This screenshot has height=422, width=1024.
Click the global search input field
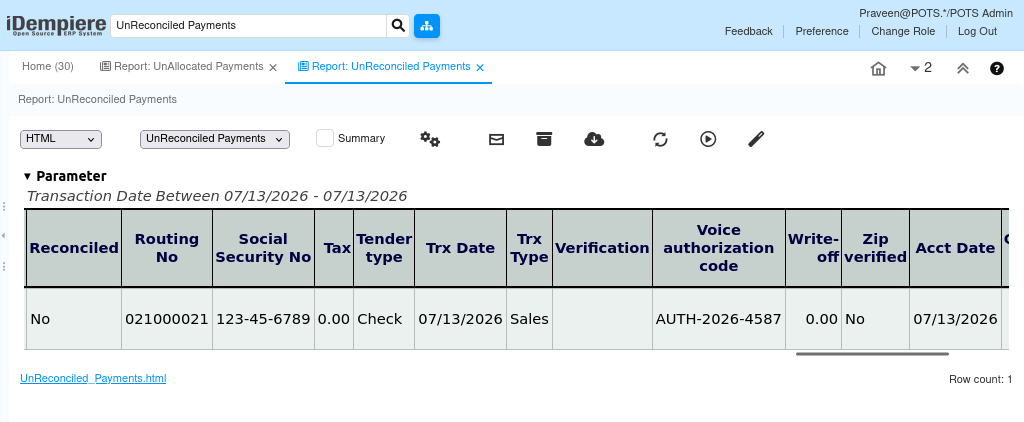click(249, 26)
